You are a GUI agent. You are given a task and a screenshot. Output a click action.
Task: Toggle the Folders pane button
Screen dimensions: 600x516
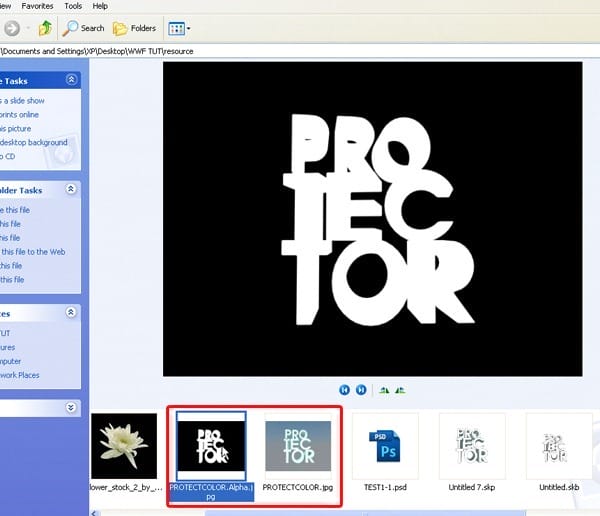point(134,28)
